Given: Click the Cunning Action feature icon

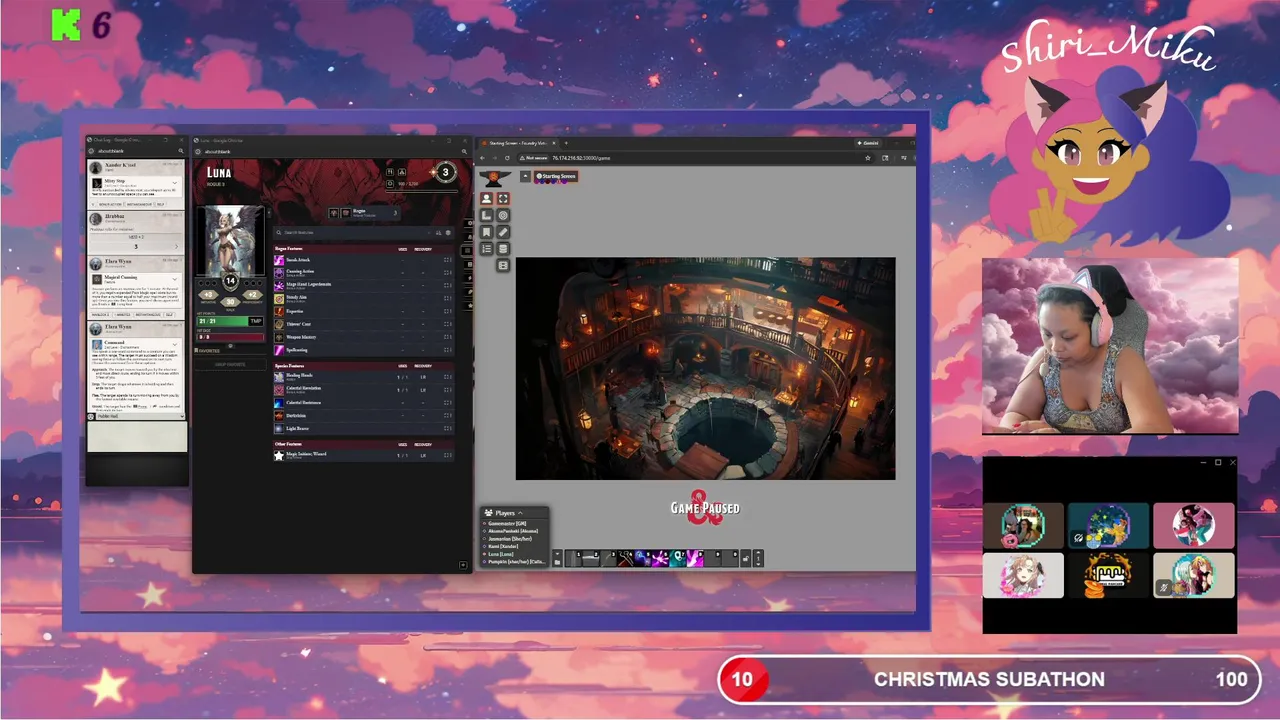Looking at the screenshot, I should click(279, 272).
